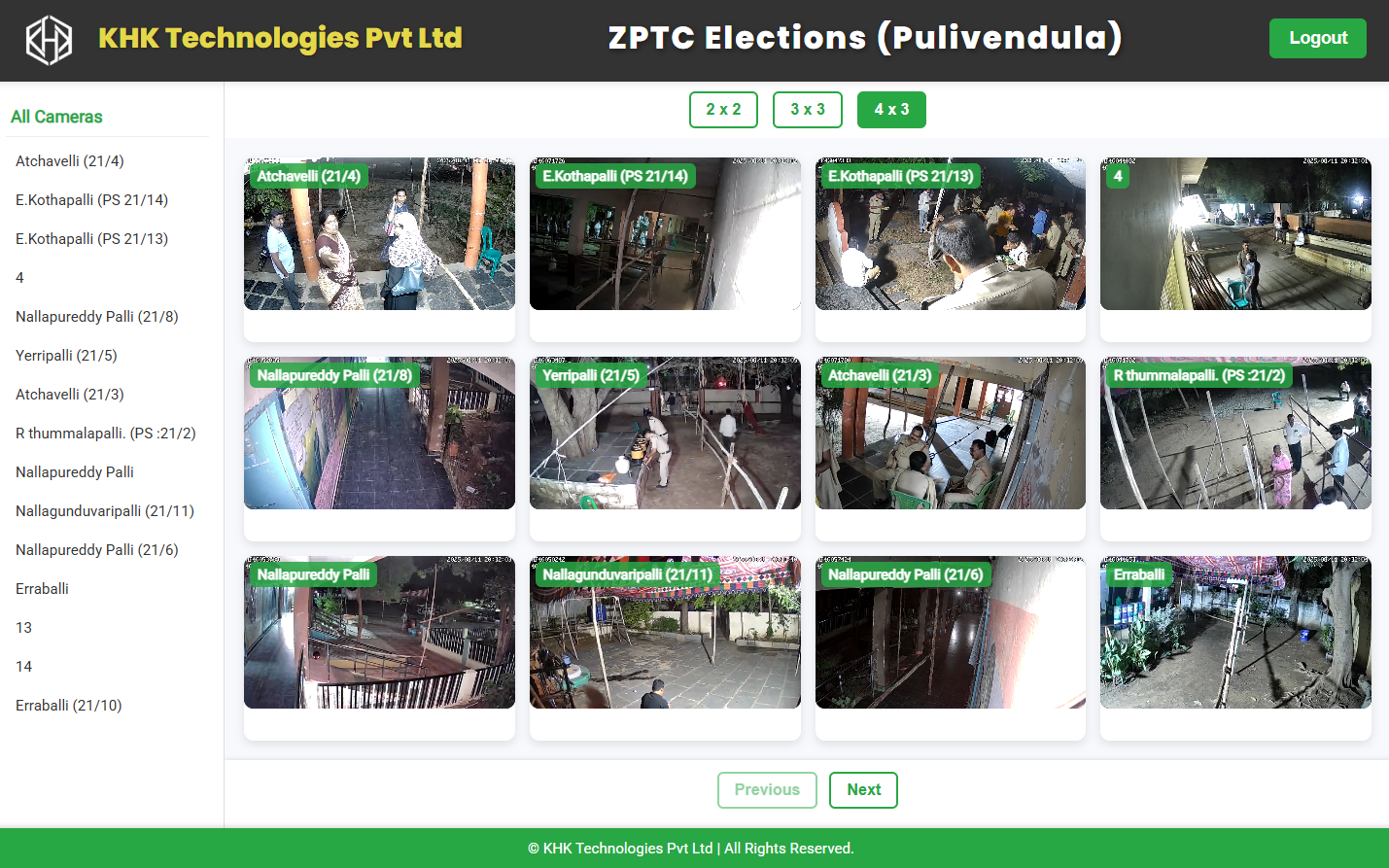This screenshot has height=868, width=1389.
Task: Select the 4 x 3 grid layout
Action: pos(891,110)
